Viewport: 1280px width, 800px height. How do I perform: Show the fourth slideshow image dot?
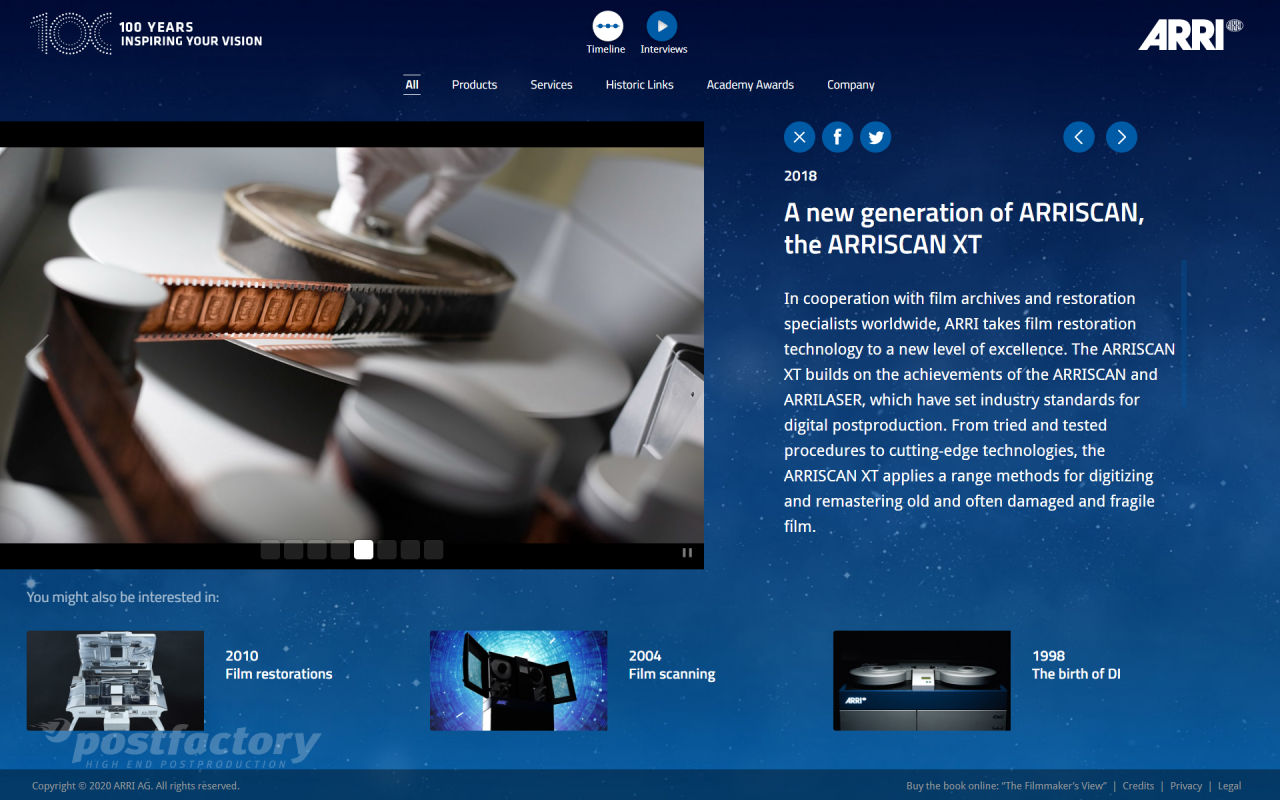tap(340, 550)
